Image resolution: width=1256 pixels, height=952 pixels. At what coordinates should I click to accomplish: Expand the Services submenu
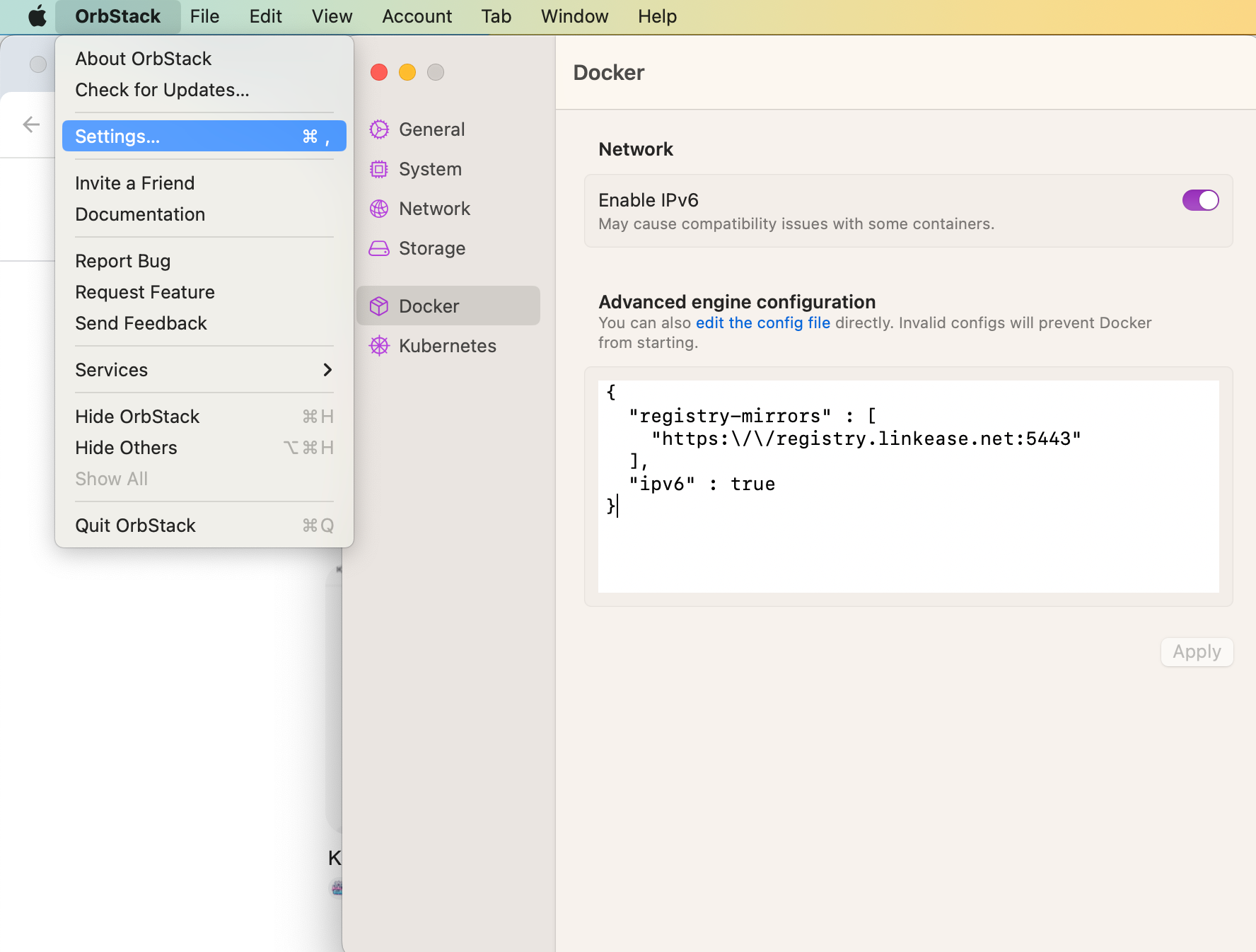click(204, 370)
